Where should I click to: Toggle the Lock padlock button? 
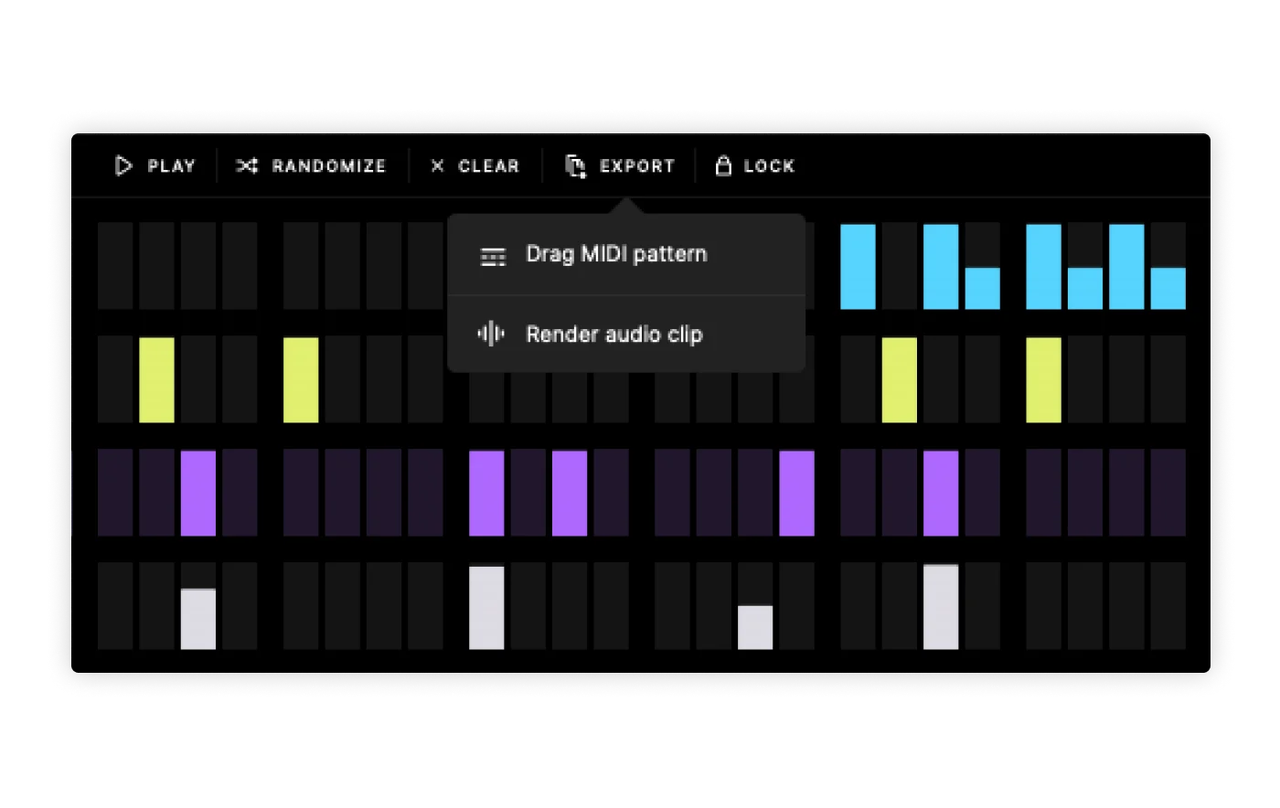click(755, 166)
